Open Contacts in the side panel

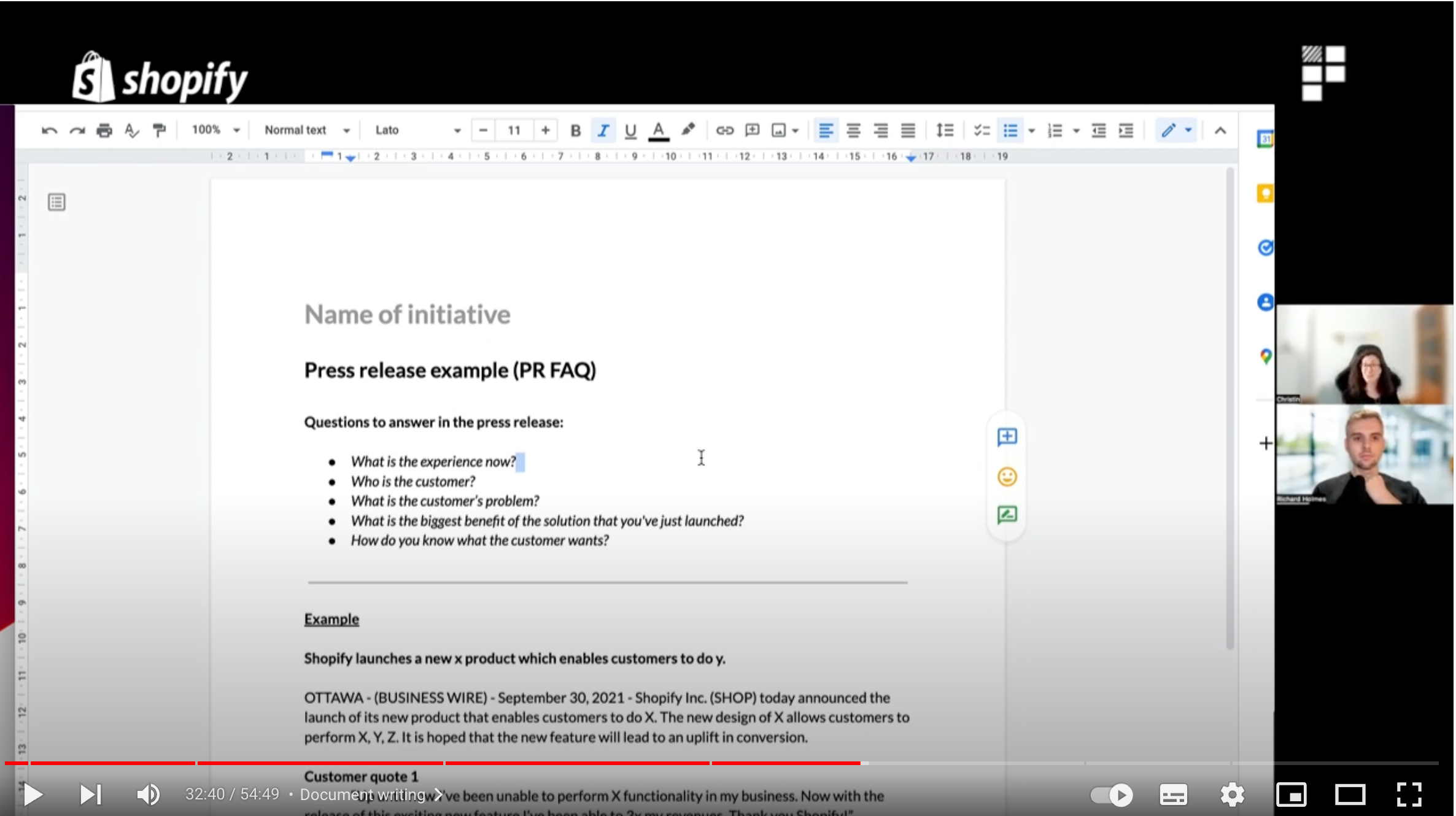point(1266,302)
